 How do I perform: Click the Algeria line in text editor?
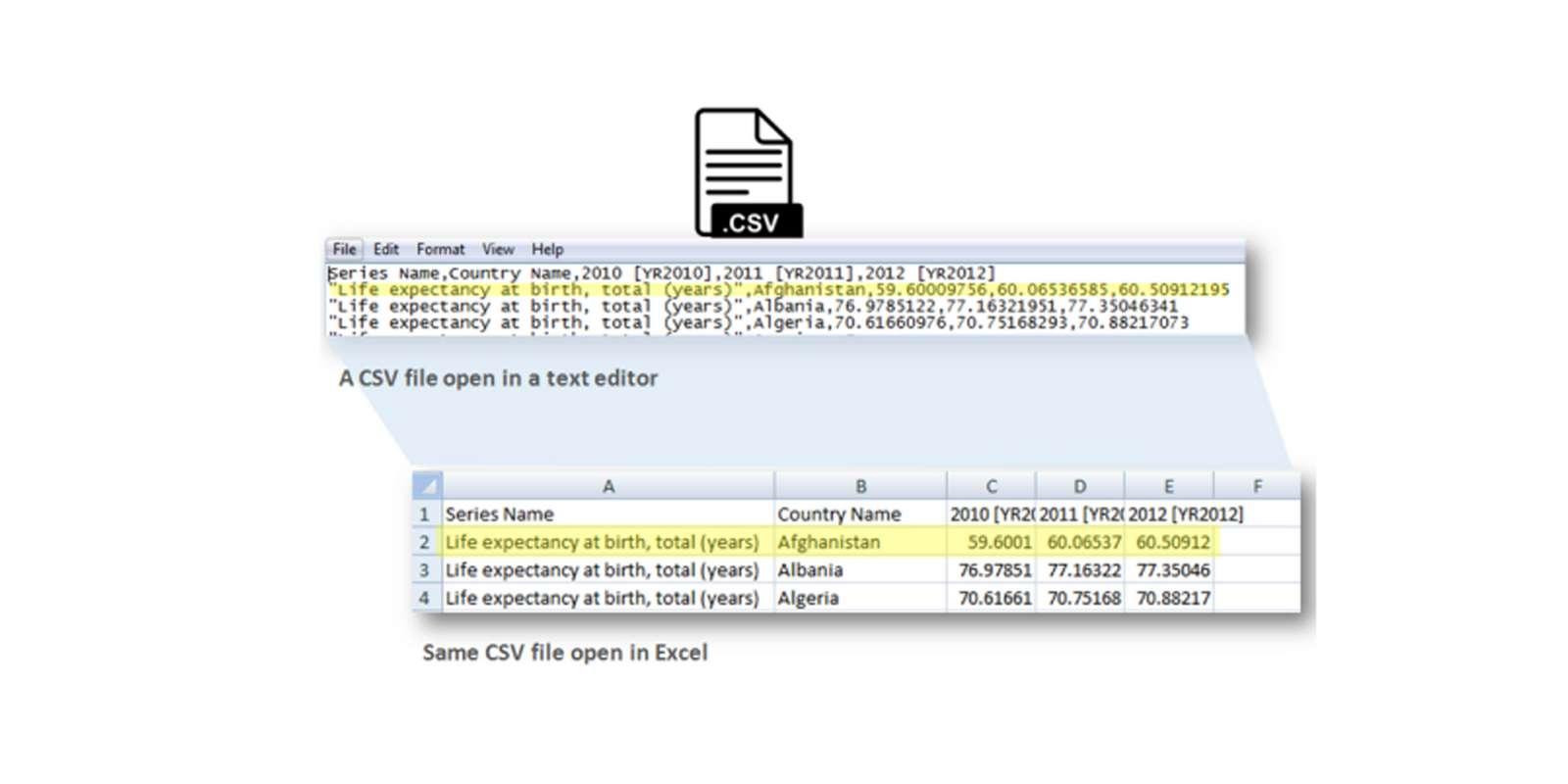(x=759, y=322)
